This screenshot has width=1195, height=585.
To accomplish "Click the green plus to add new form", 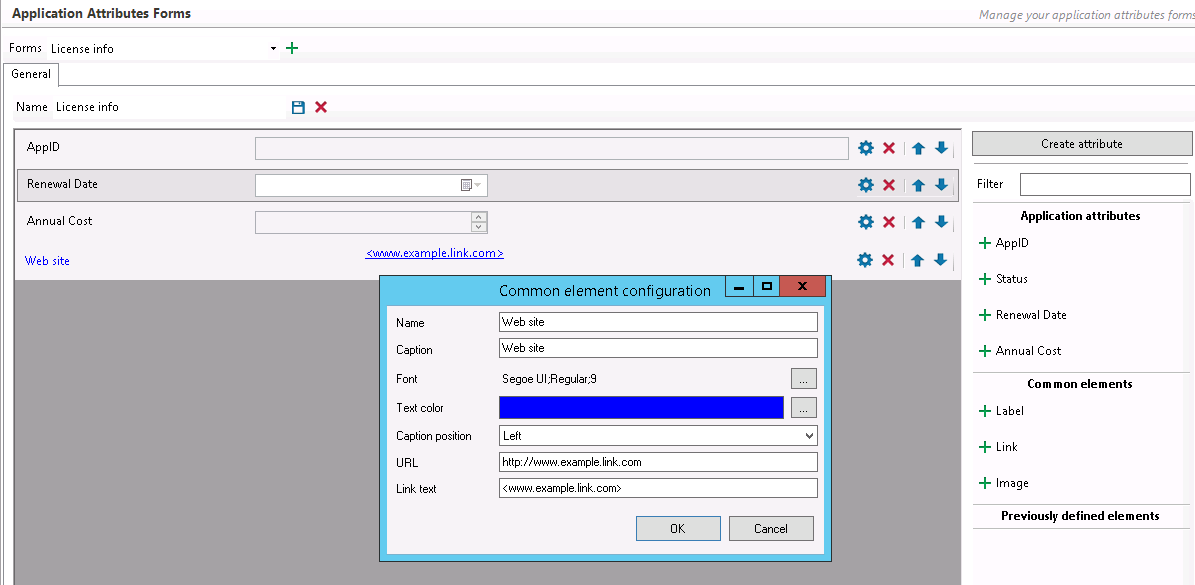I will coord(292,48).
